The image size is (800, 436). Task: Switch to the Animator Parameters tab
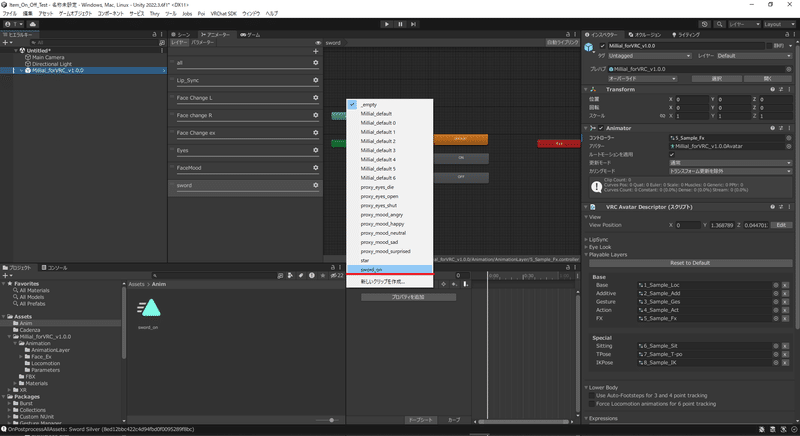(203, 42)
